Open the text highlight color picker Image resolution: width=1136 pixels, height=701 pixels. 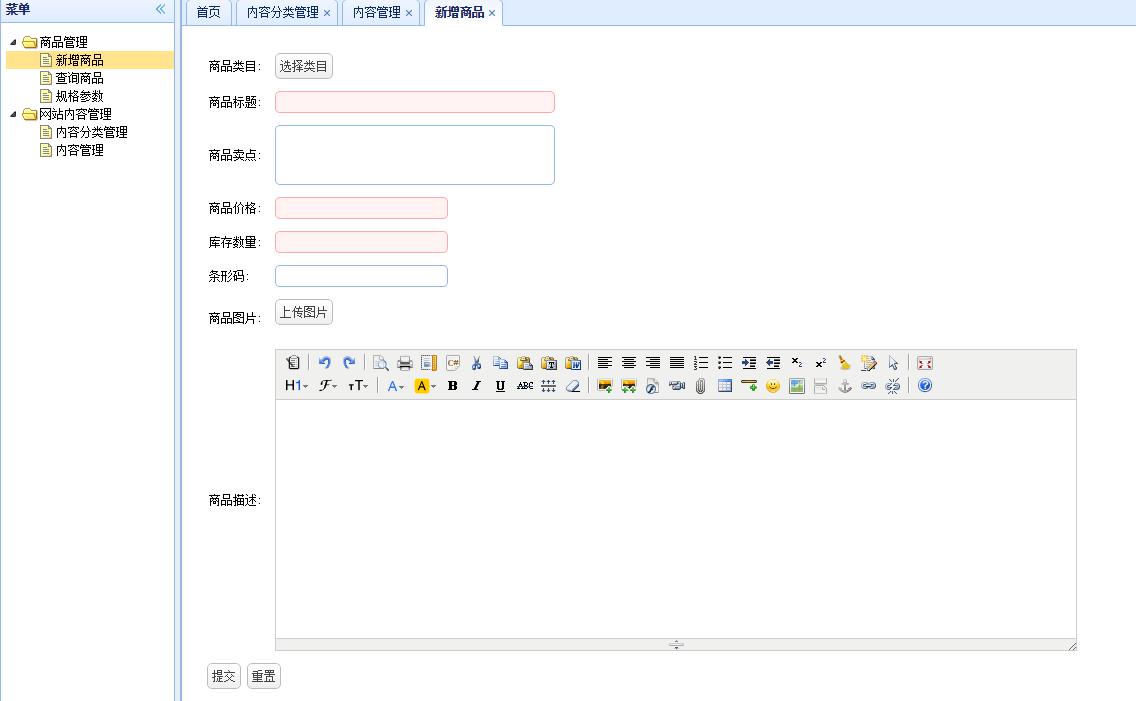coord(425,386)
